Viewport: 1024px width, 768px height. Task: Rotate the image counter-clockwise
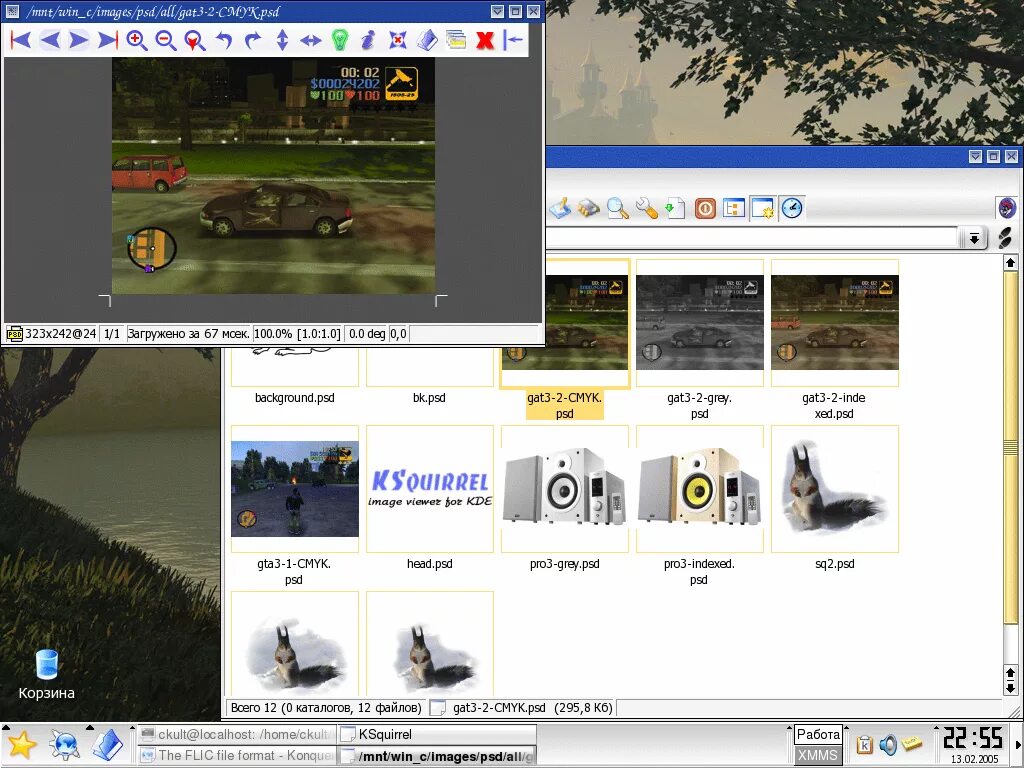click(x=222, y=40)
